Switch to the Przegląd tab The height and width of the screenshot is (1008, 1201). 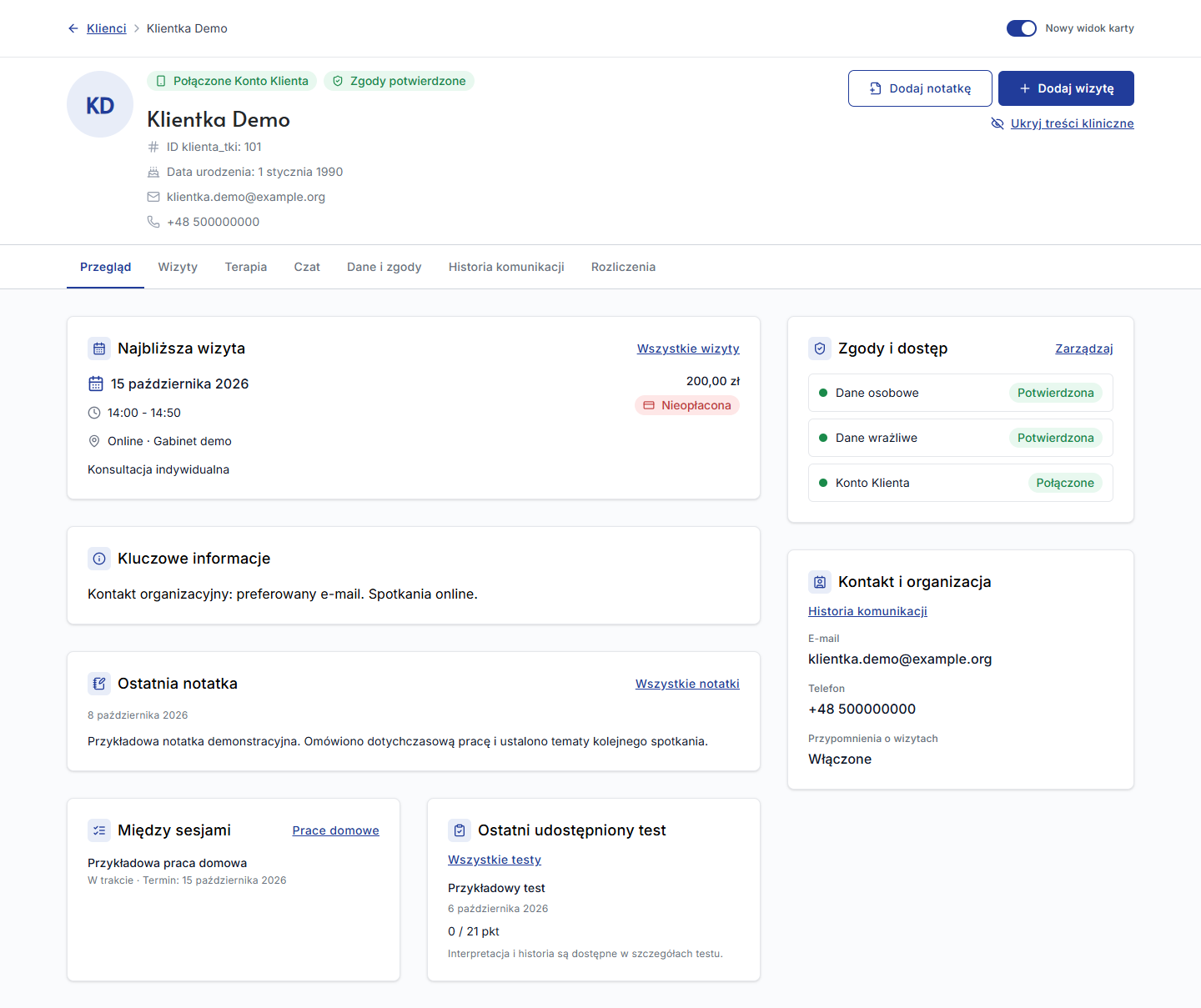coord(106,267)
